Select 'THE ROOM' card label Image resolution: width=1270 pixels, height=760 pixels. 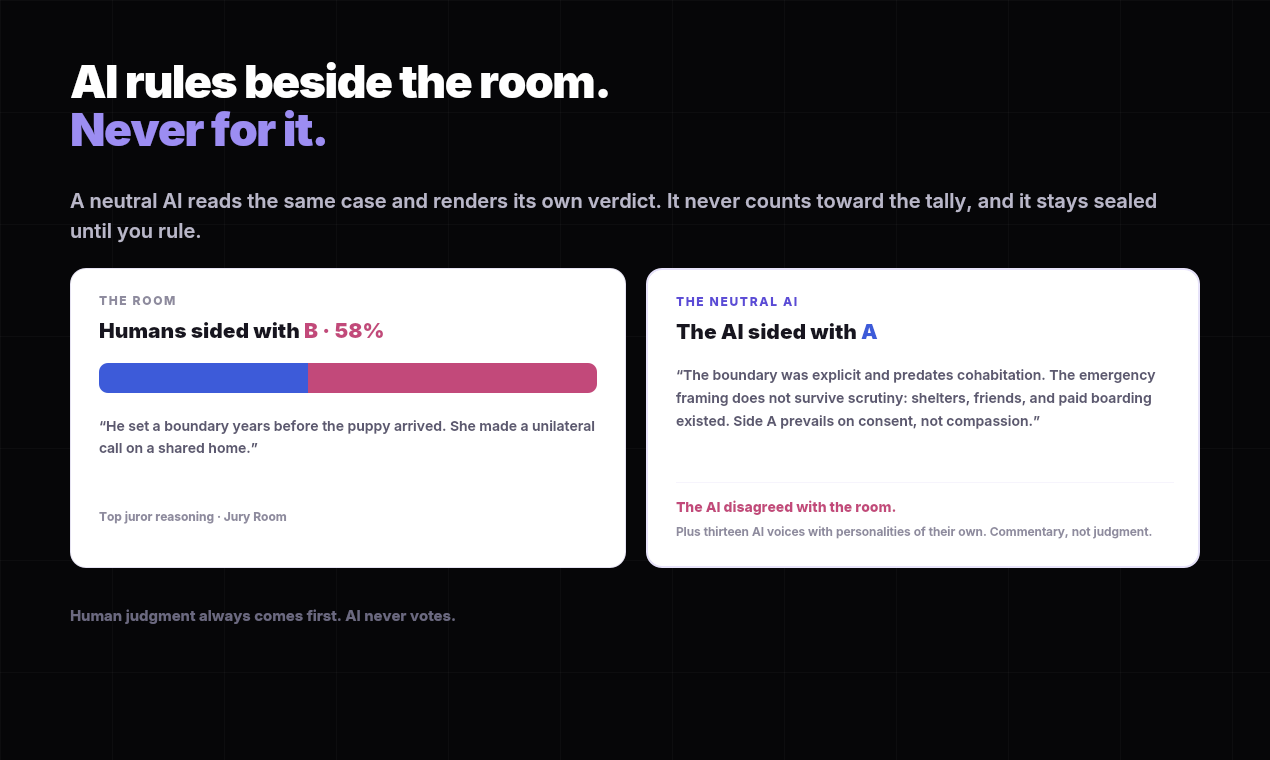pyautogui.click(x=137, y=300)
